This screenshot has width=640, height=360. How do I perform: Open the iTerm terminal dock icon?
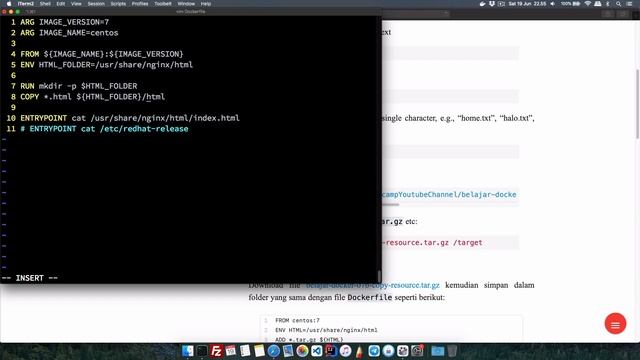point(202,351)
